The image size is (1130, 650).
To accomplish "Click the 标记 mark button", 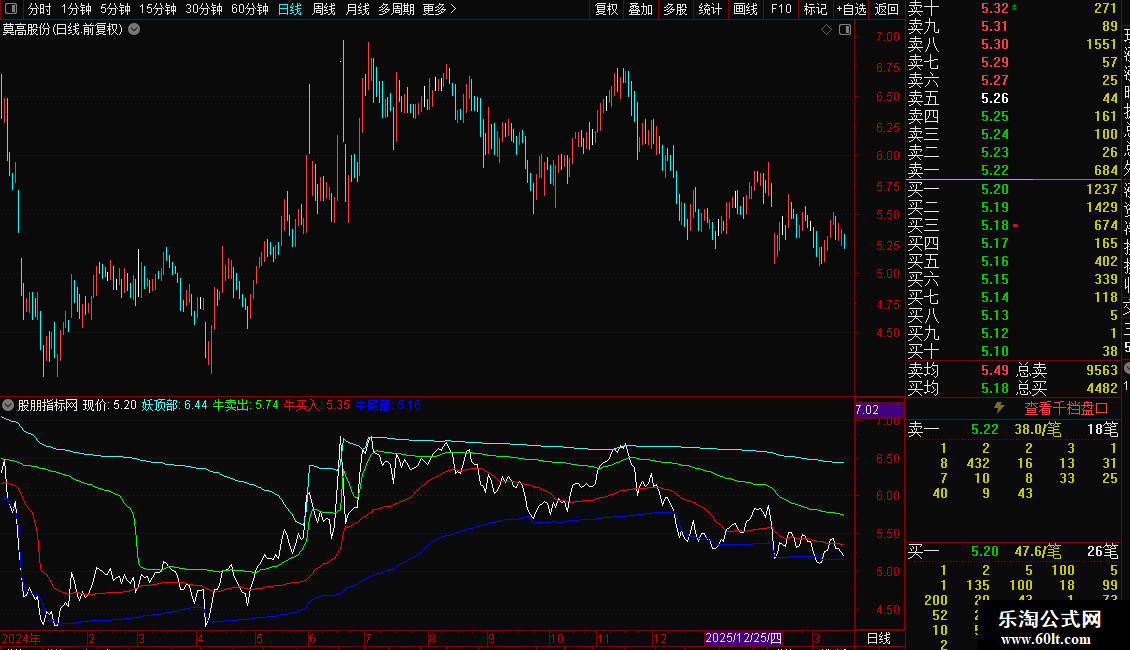I will (815, 9).
